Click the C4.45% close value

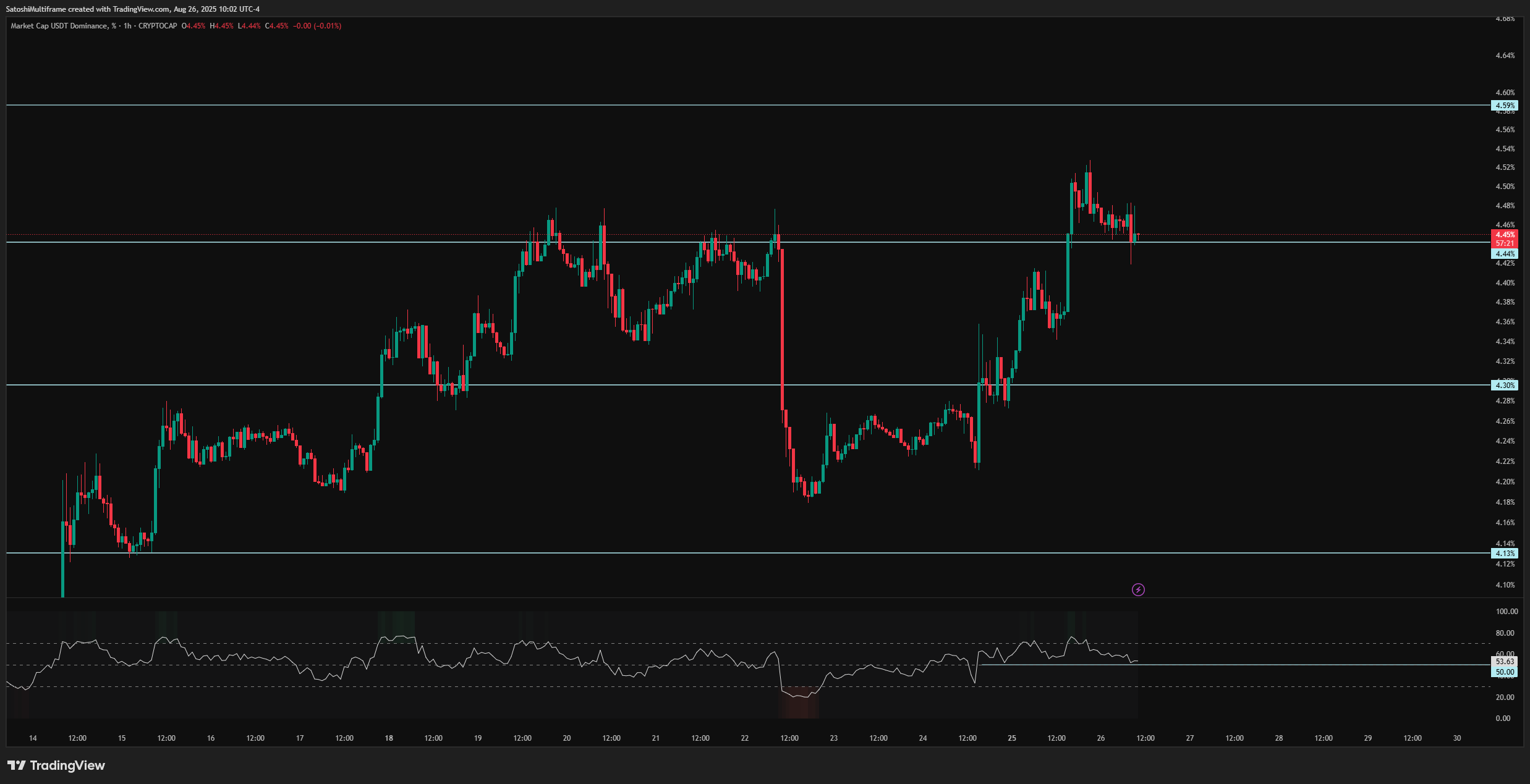coord(277,26)
